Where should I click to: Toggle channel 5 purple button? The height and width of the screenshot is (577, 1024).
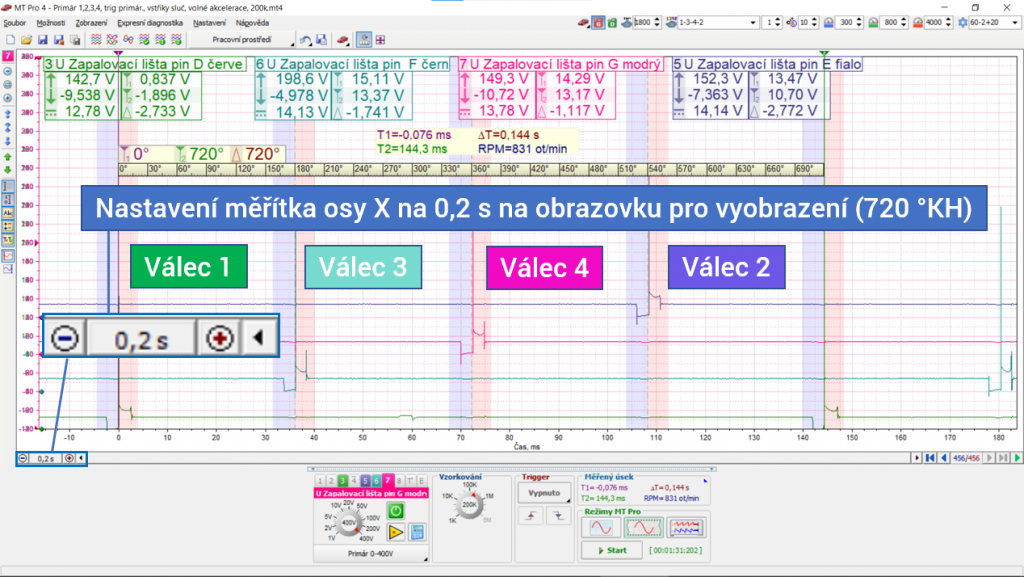(x=365, y=481)
